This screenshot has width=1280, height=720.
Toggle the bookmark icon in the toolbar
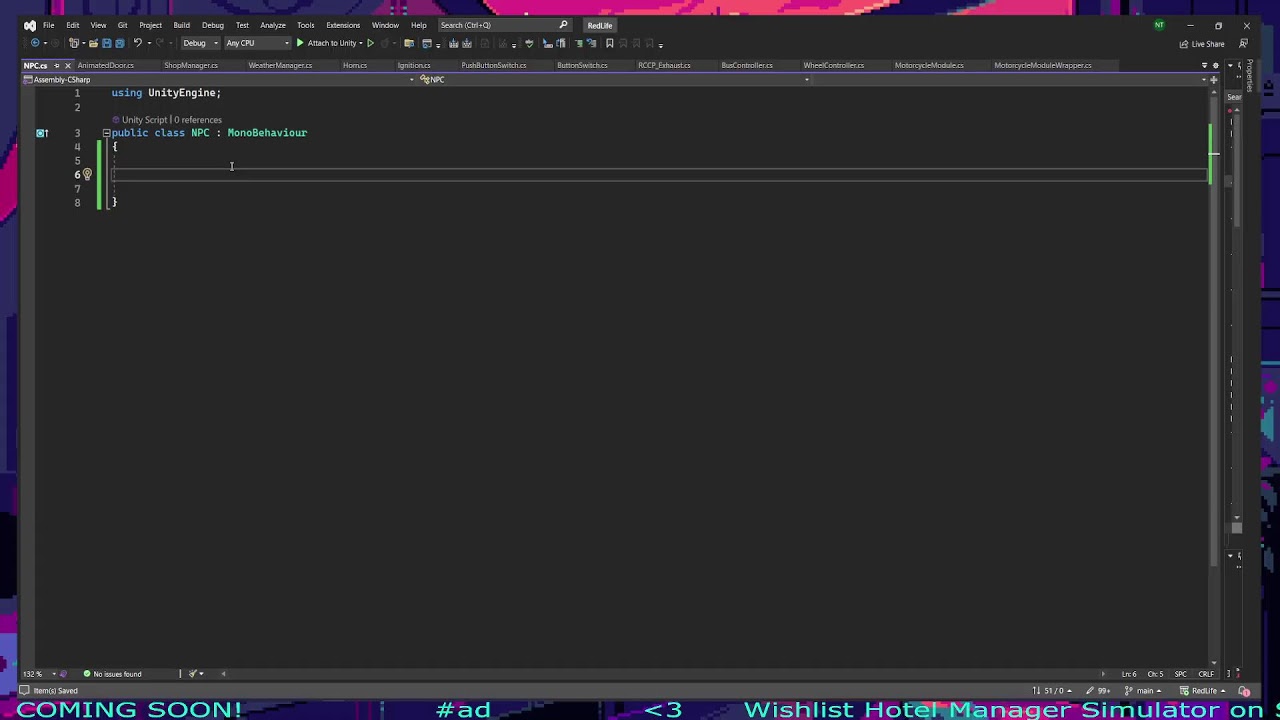[x=609, y=43]
